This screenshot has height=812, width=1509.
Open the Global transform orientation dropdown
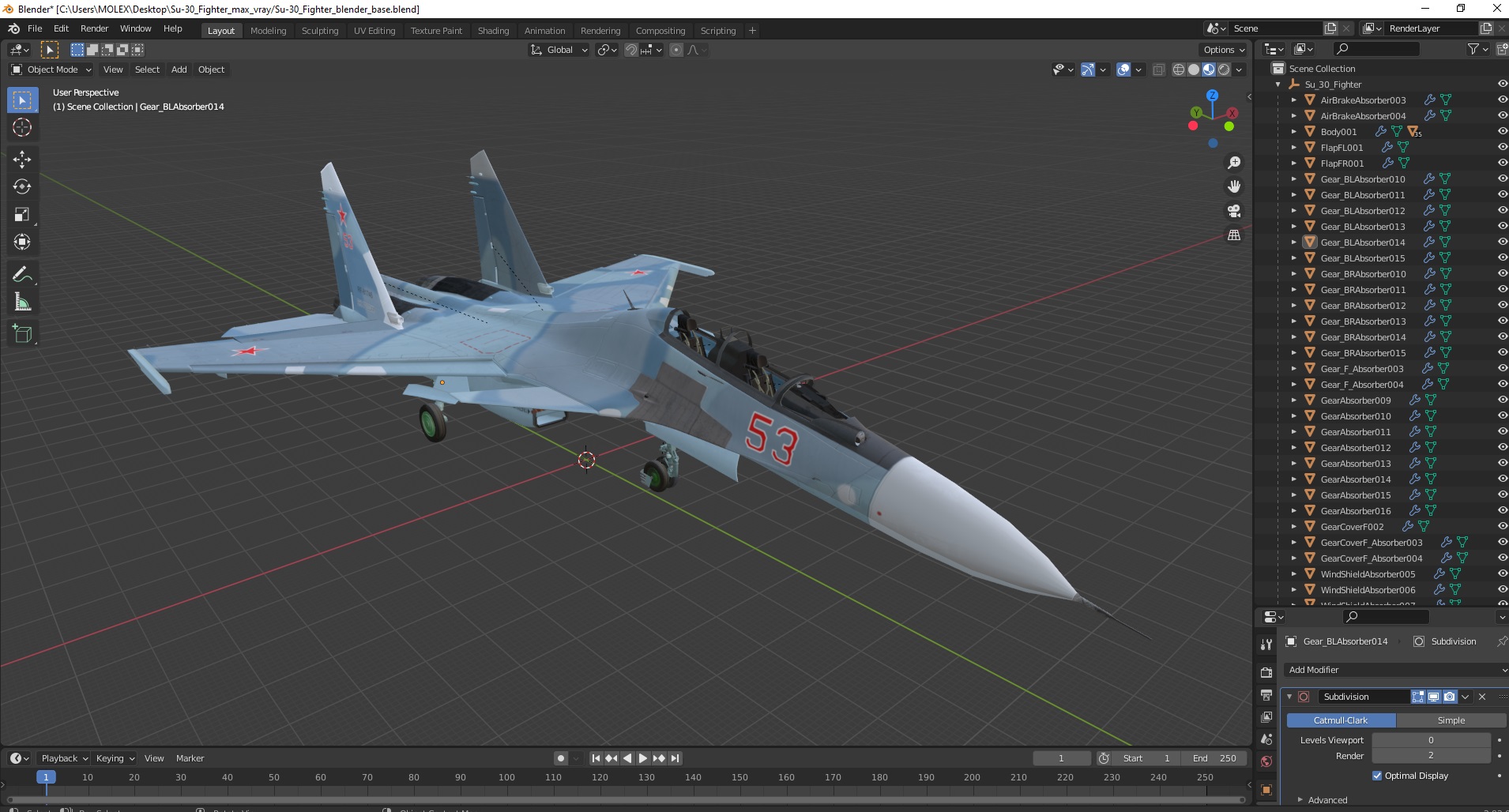click(559, 50)
